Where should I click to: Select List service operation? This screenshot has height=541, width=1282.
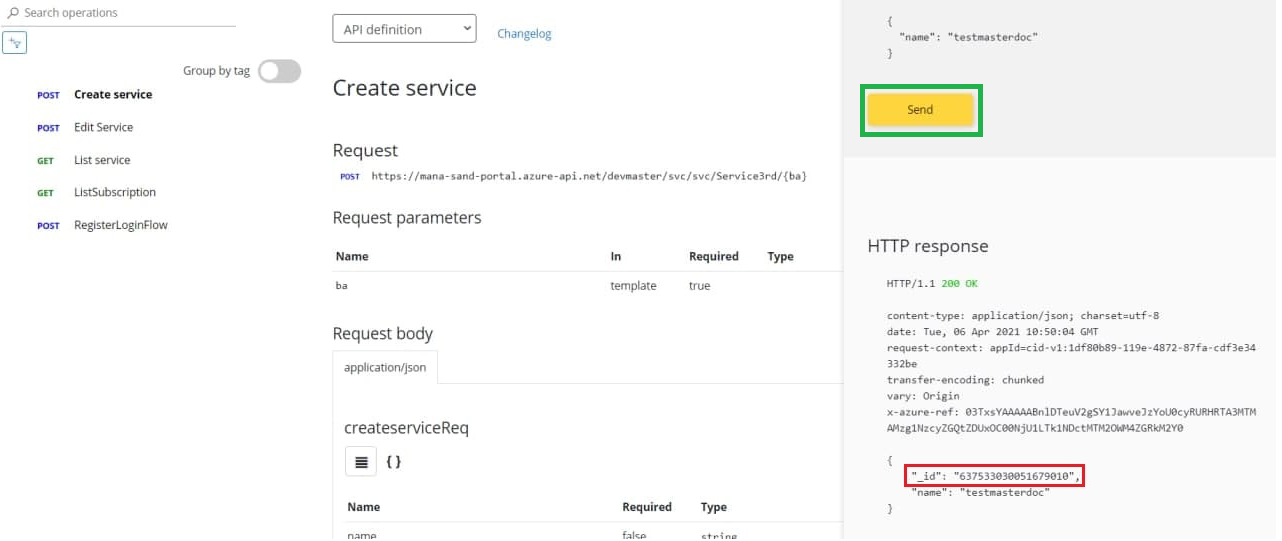102,160
